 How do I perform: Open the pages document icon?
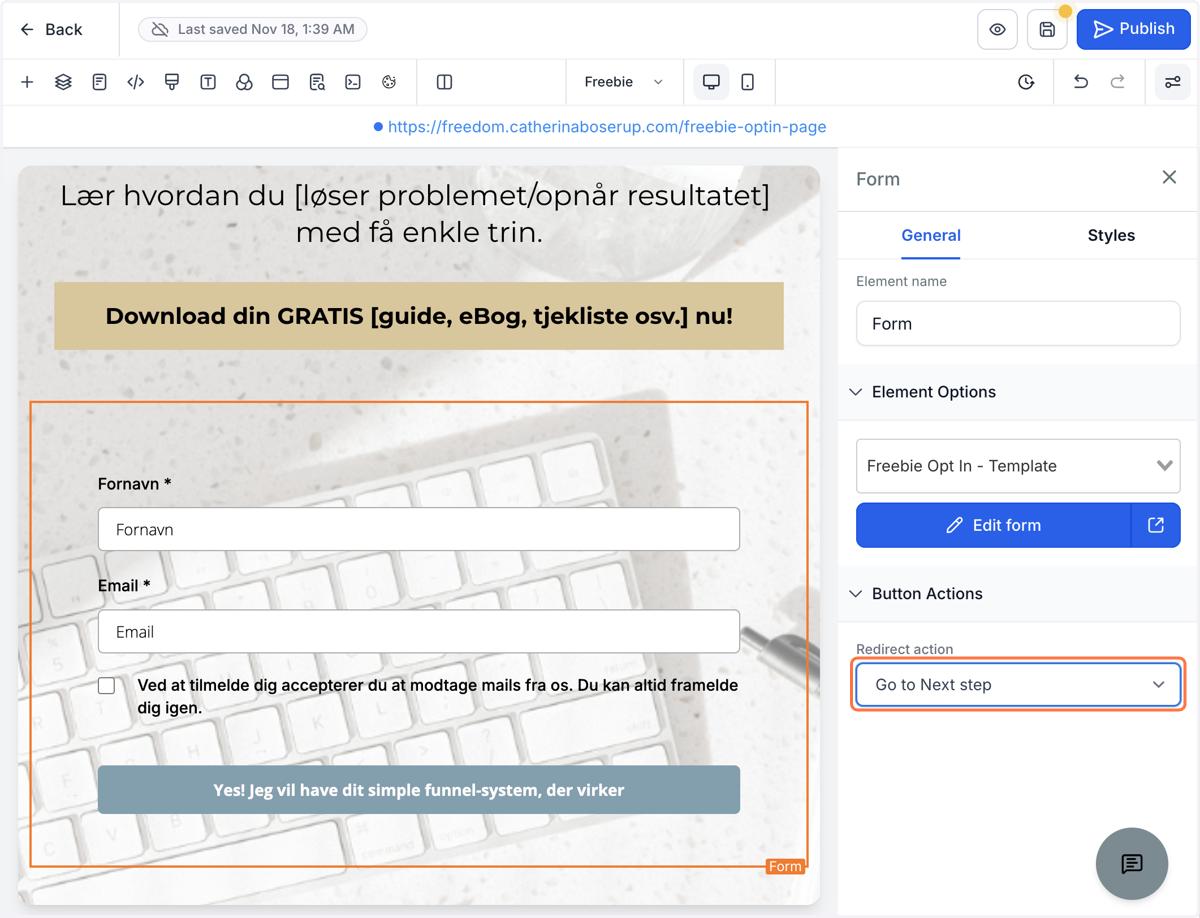click(x=99, y=82)
